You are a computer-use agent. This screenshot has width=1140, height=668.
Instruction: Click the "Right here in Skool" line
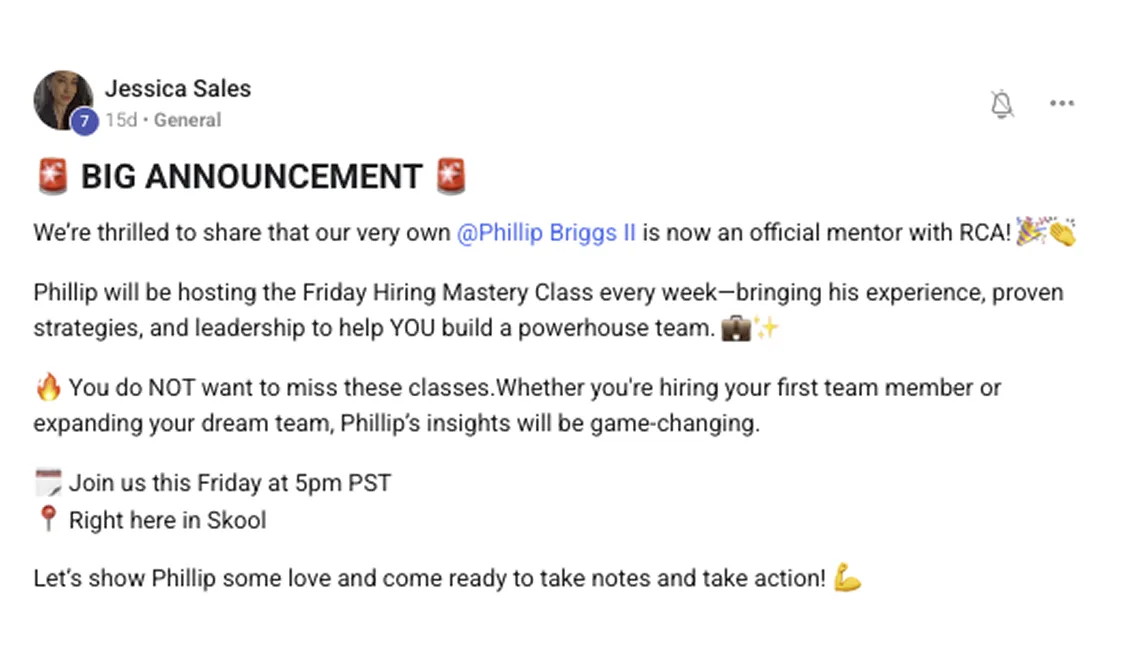(x=167, y=520)
